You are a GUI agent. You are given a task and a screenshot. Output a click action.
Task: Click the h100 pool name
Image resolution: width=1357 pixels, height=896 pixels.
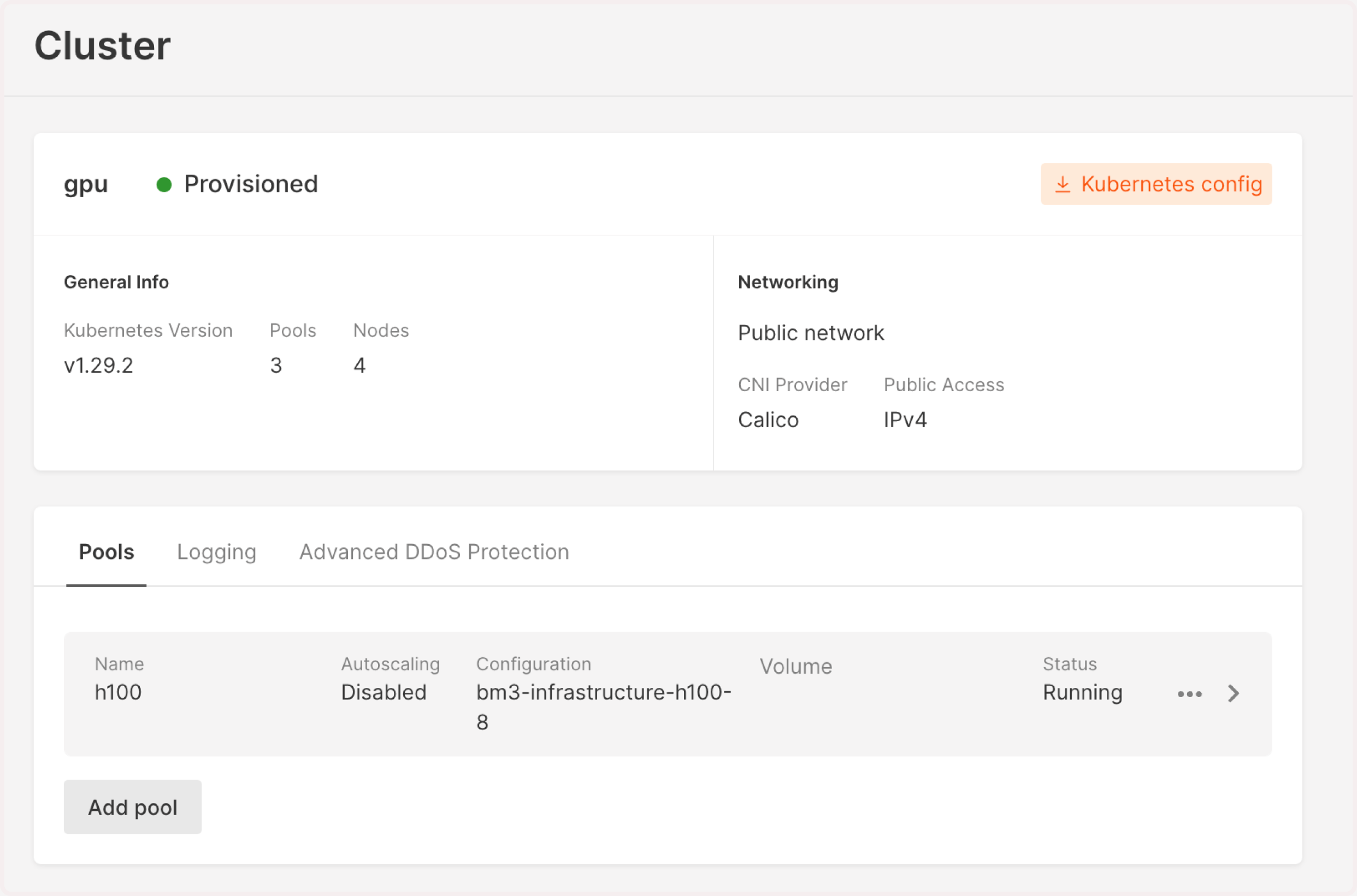(x=117, y=692)
